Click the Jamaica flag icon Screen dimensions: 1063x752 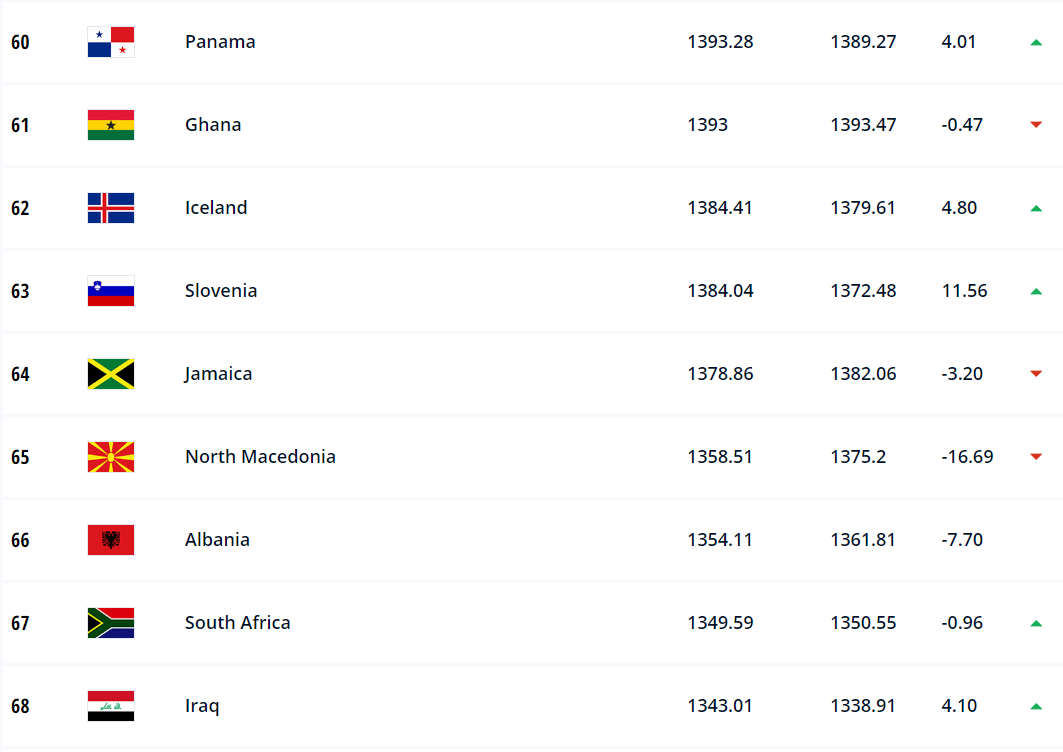pos(111,374)
